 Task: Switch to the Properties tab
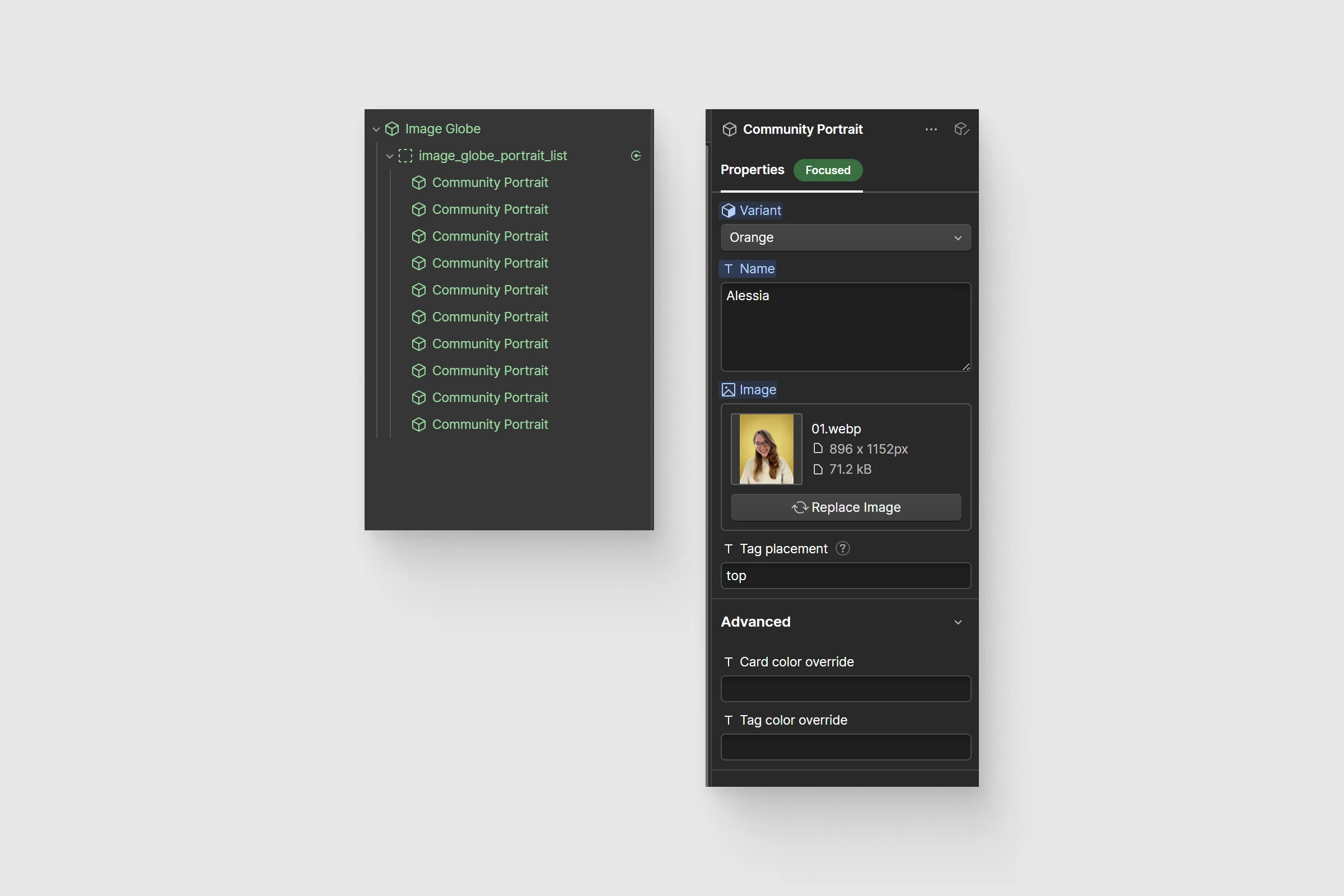753,170
